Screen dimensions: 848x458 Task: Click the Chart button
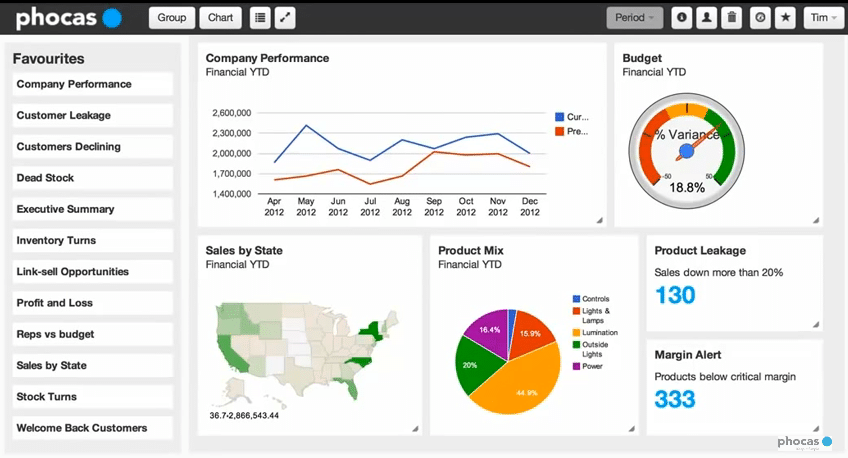coord(220,18)
